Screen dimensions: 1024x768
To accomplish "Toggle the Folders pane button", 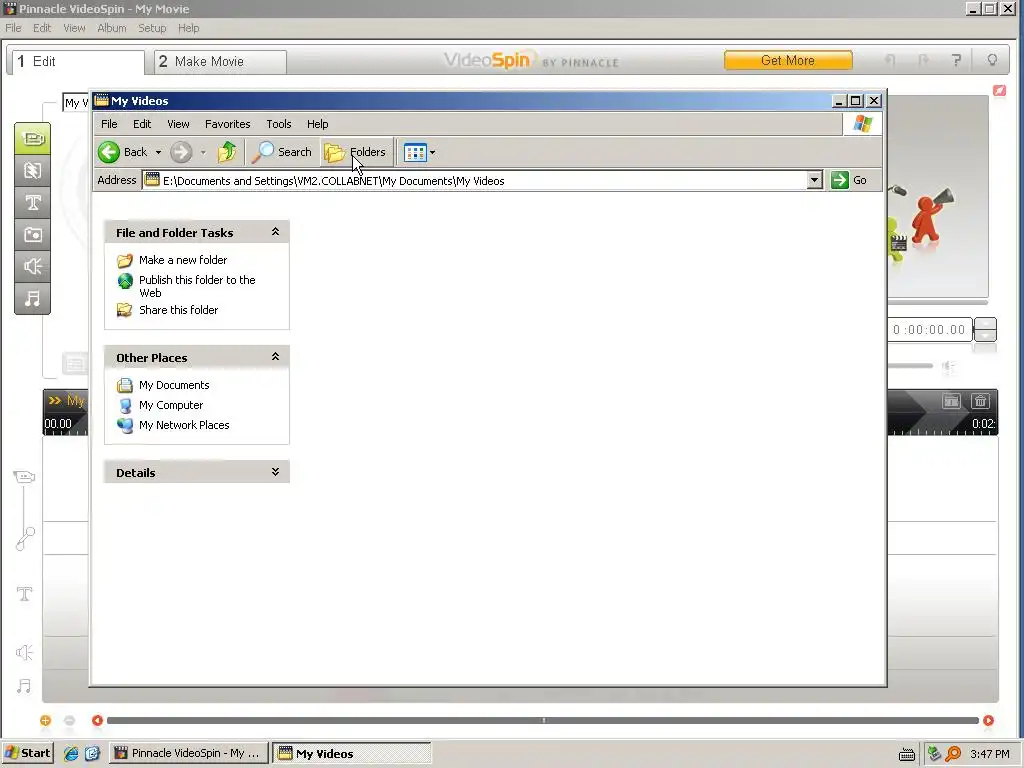I will (356, 152).
